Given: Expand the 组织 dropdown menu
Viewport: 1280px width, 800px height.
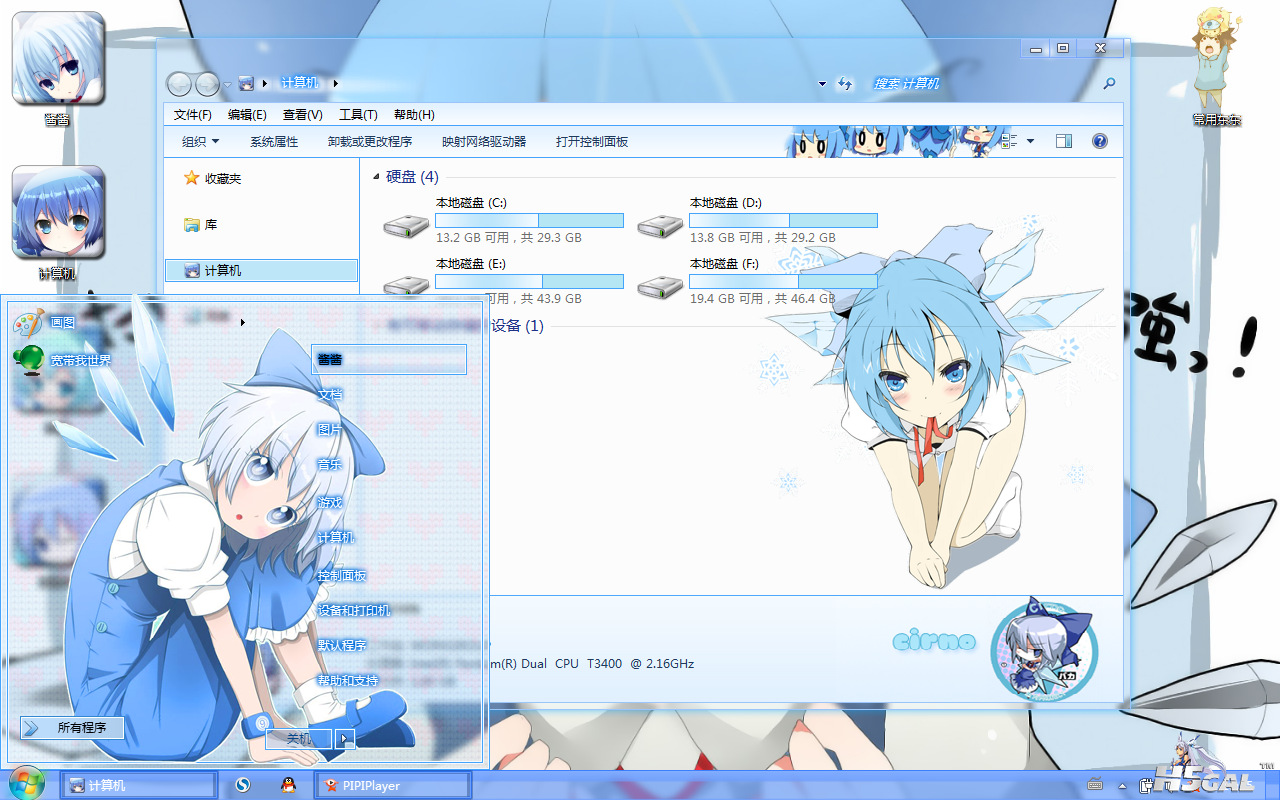Looking at the screenshot, I should click(x=200, y=142).
